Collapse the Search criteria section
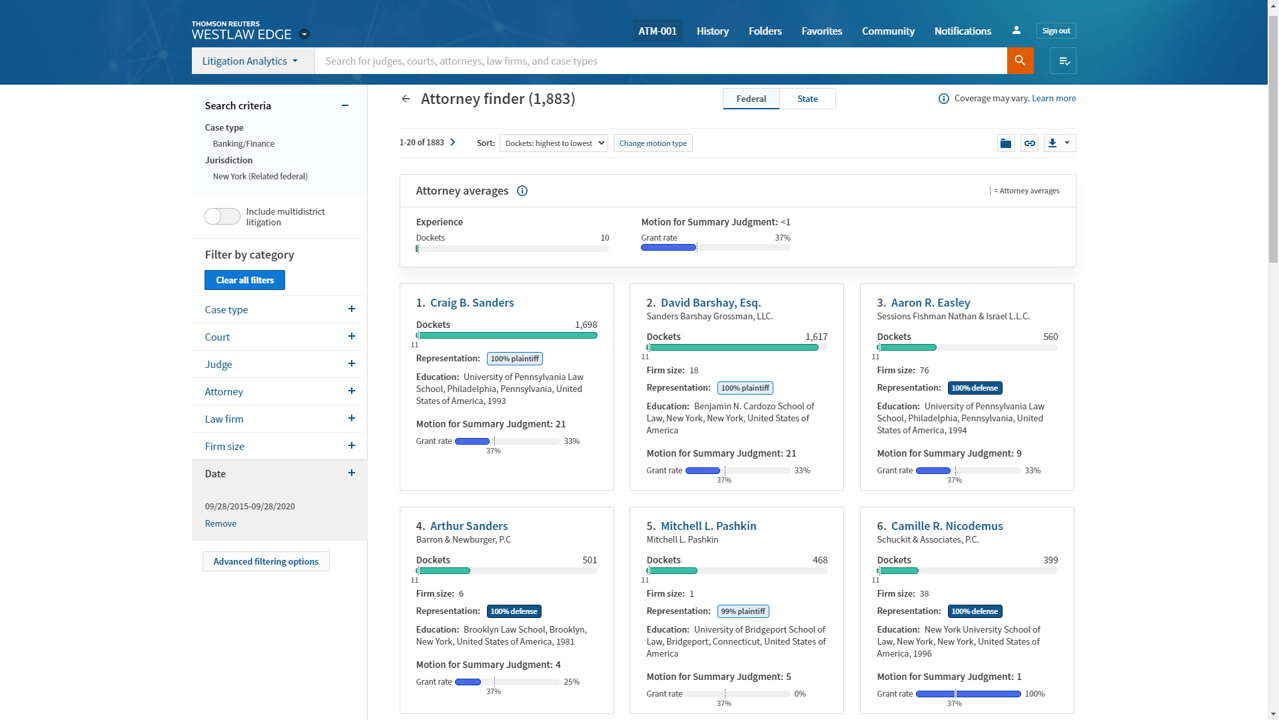 pyautogui.click(x=345, y=106)
